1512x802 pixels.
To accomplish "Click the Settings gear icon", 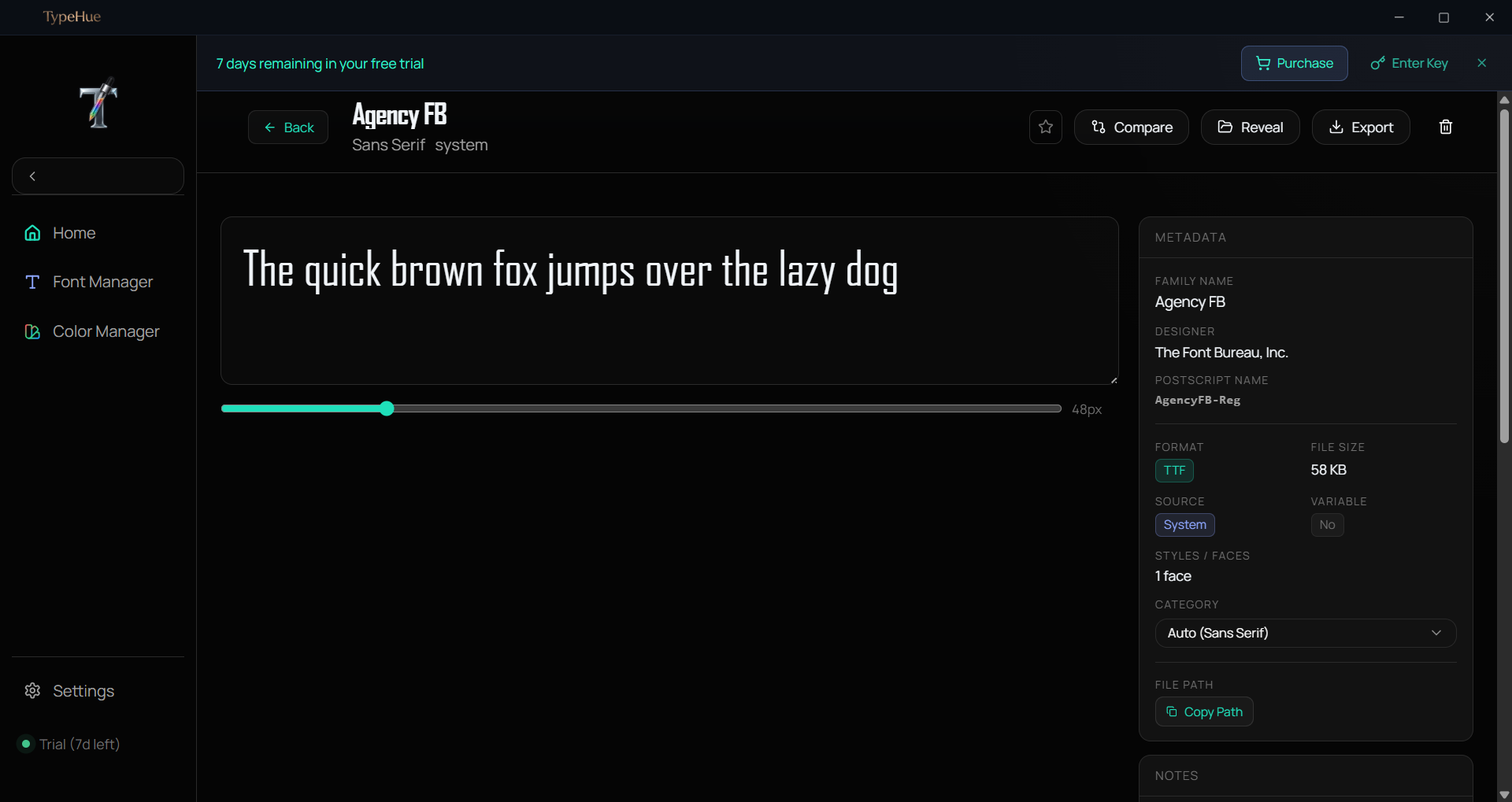I will (32, 691).
